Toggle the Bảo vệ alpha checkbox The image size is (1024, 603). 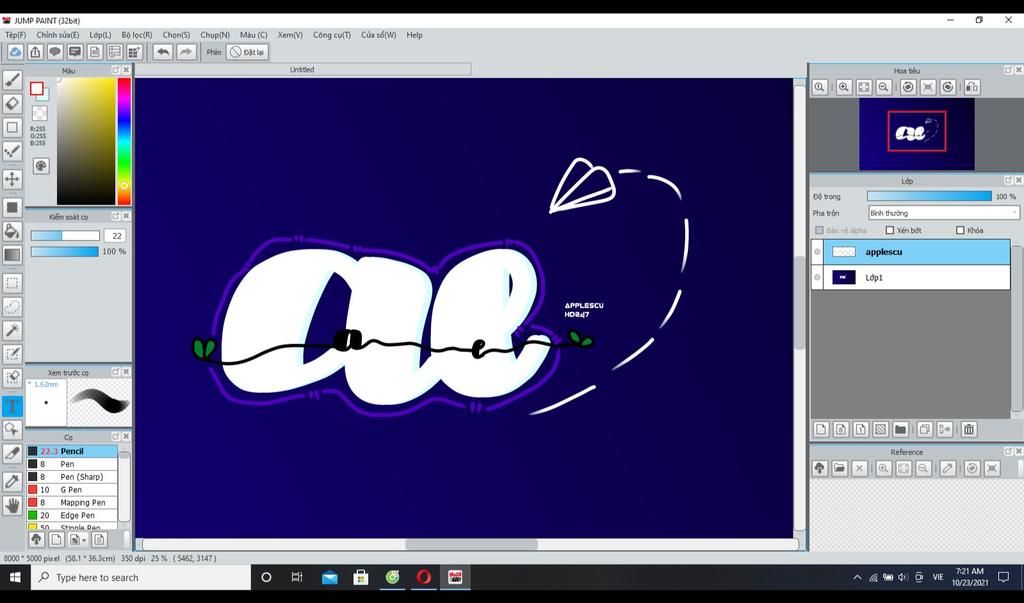pyautogui.click(x=819, y=231)
